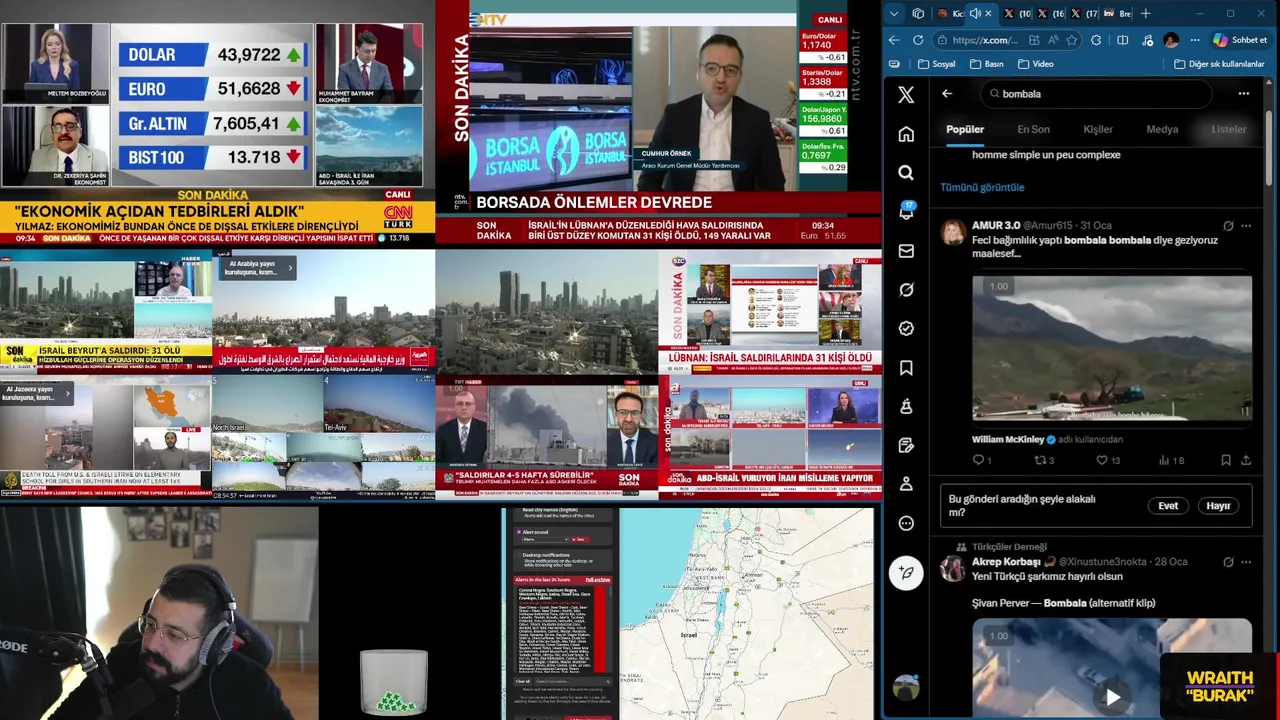Open Home in X sidebar
The height and width of the screenshot is (720, 1280).
tap(906, 134)
